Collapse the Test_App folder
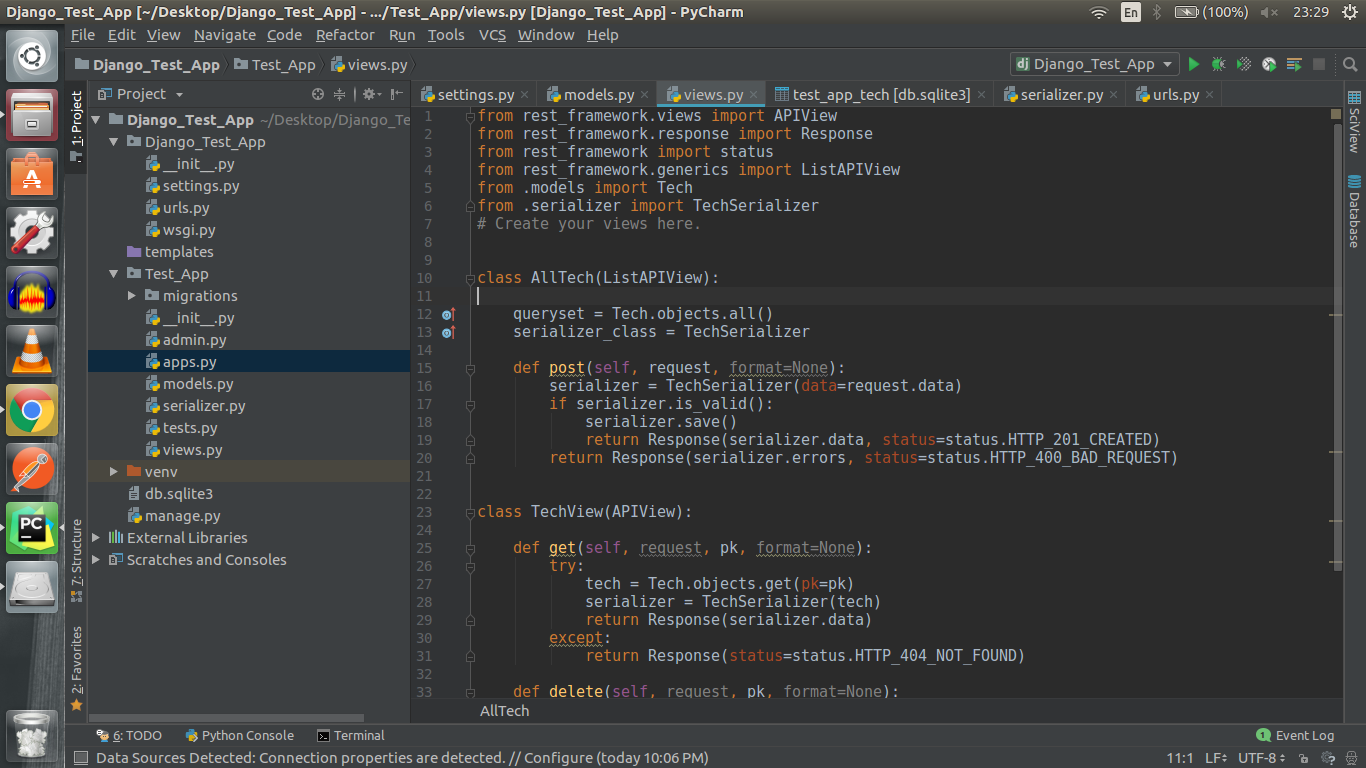The width and height of the screenshot is (1366, 768). 115,274
